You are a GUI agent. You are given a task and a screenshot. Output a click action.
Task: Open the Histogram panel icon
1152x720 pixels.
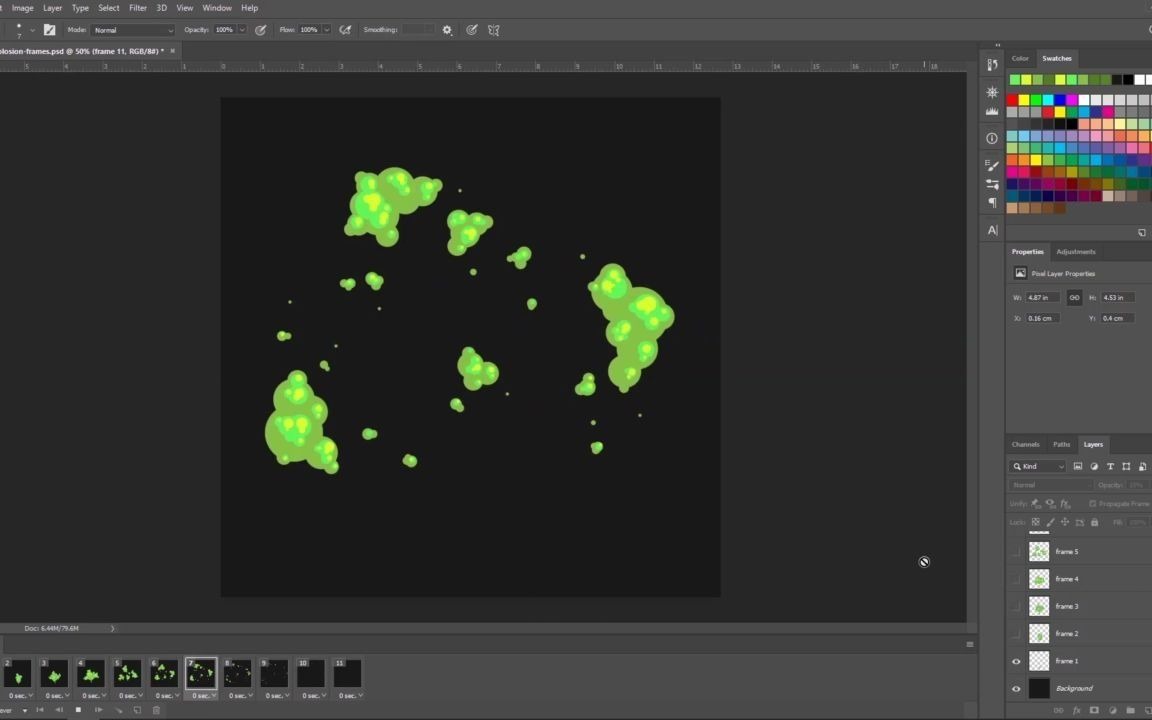click(992, 110)
